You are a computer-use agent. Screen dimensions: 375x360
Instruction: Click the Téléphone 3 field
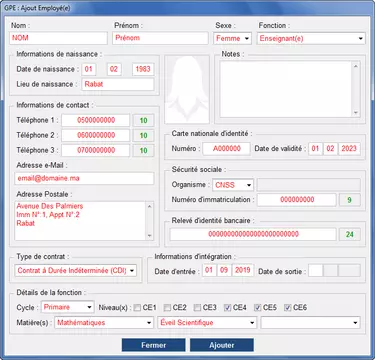pyautogui.click(x=96, y=150)
